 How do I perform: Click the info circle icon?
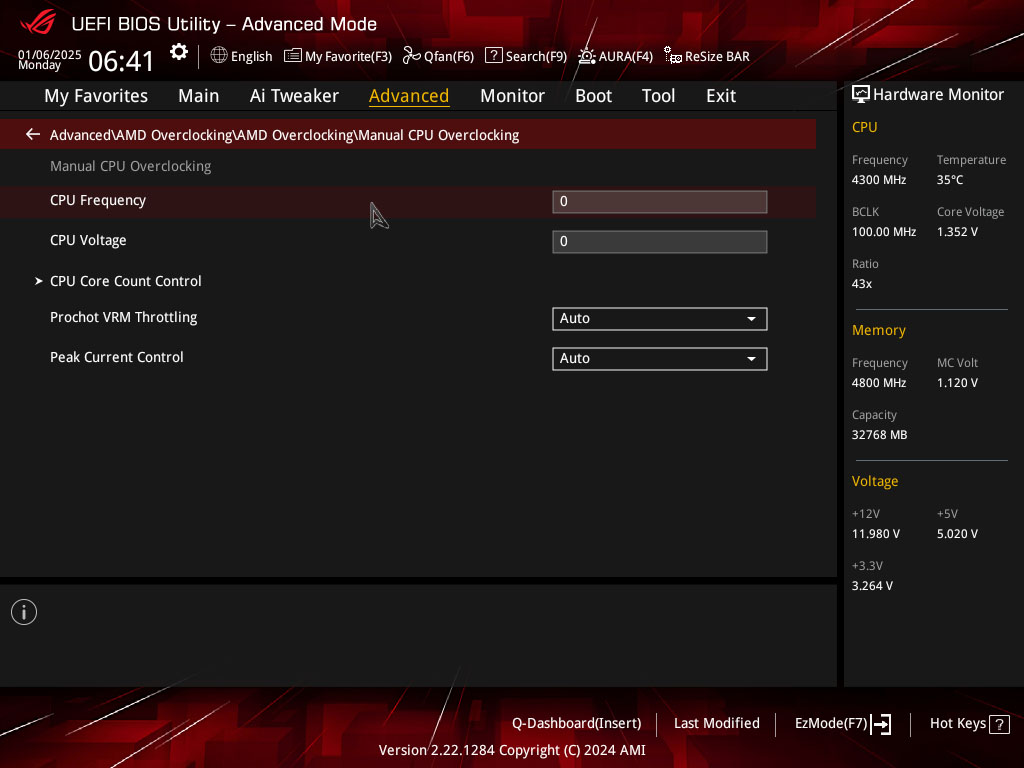pos(24,612)
